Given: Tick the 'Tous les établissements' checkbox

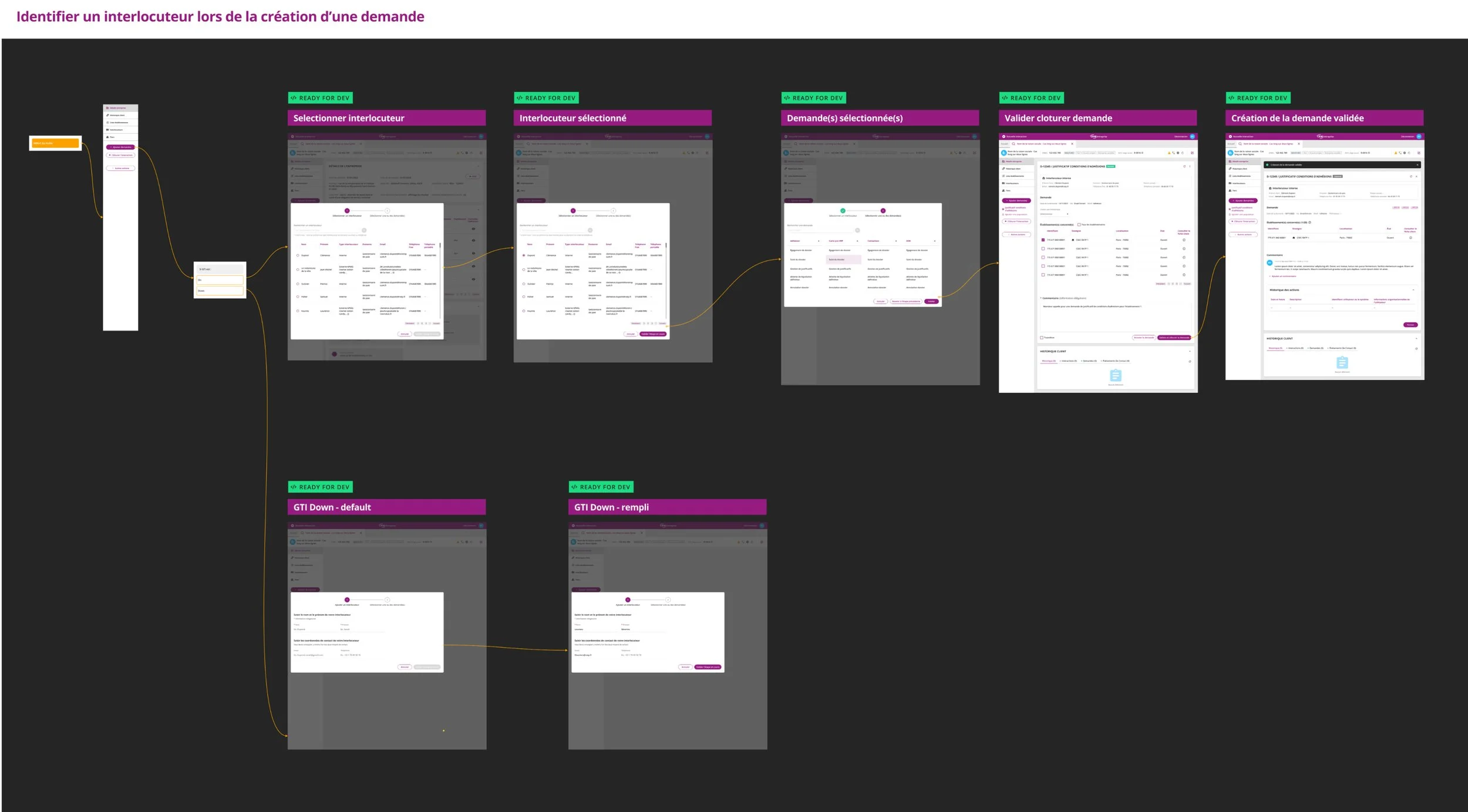Looking at the screenshot, I should [1079, 224].
